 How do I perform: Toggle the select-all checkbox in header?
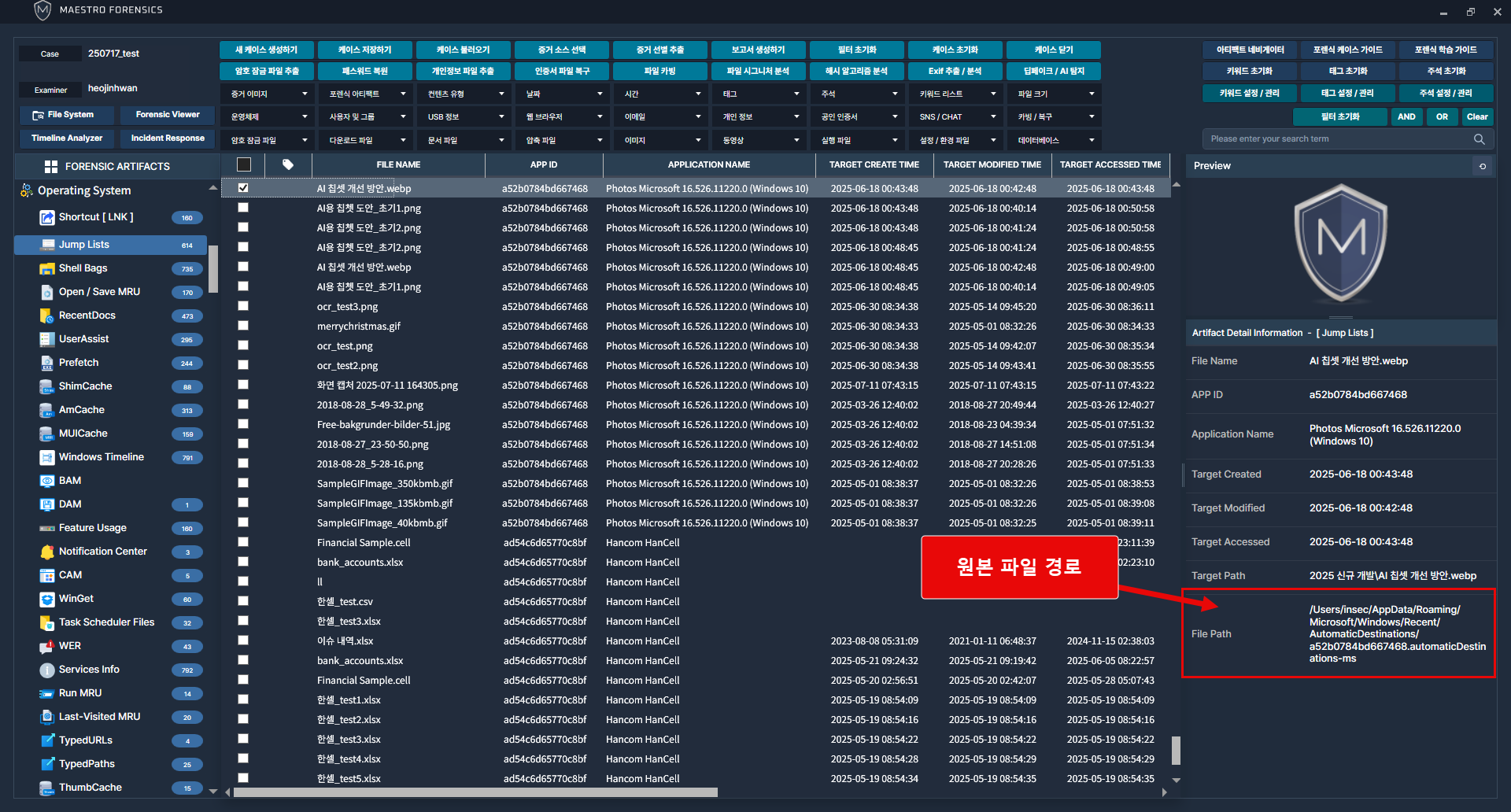[244, 165]
